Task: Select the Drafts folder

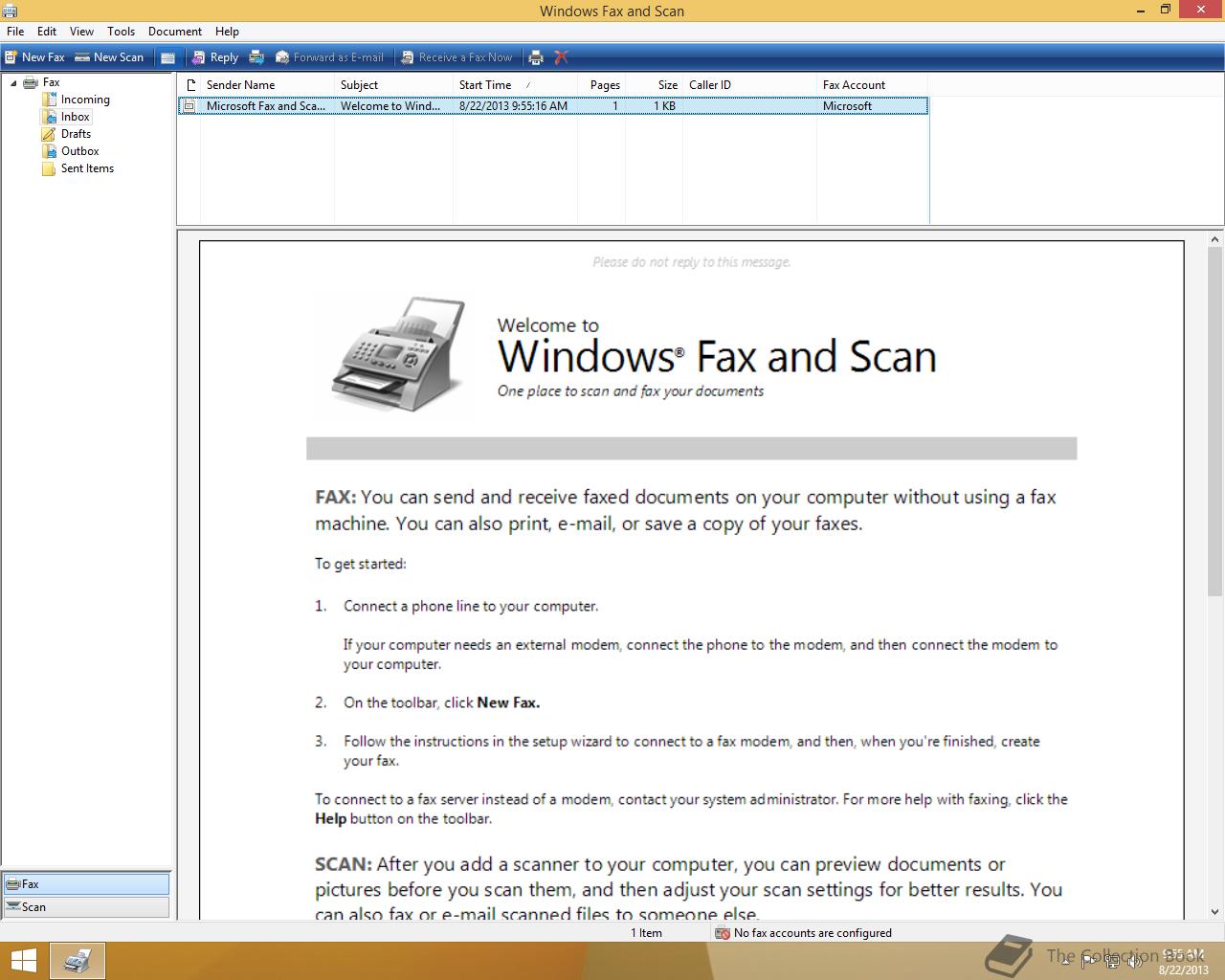Action: point(76,134)
